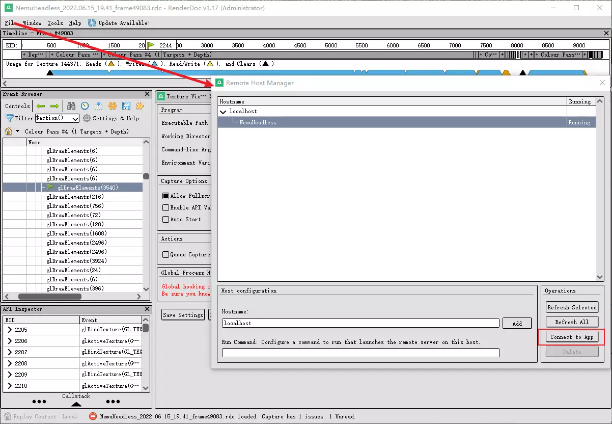
Task: Toggle the Allow Fullscreen checkbox
Action: point(165,196)
